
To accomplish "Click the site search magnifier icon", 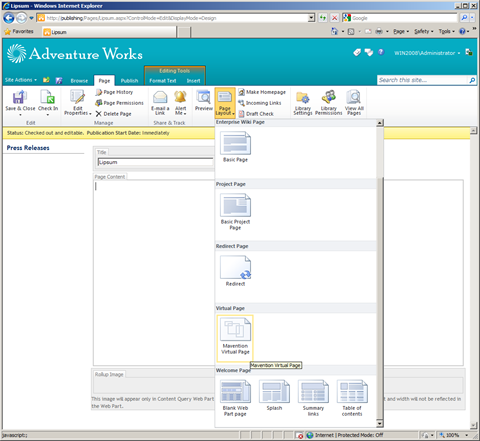I will pos(472,80).
